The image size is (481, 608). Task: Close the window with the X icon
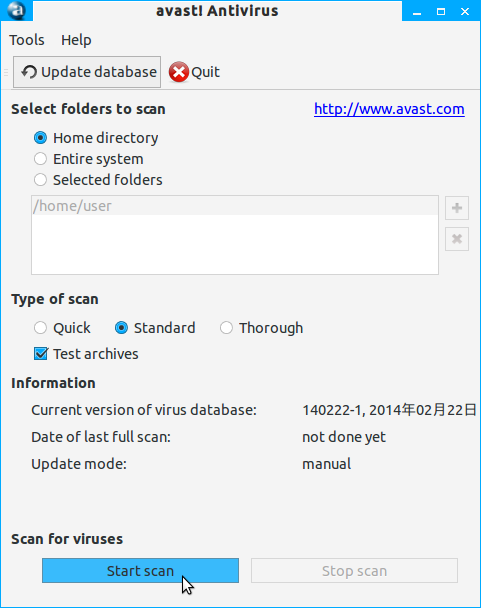(465, 12)
